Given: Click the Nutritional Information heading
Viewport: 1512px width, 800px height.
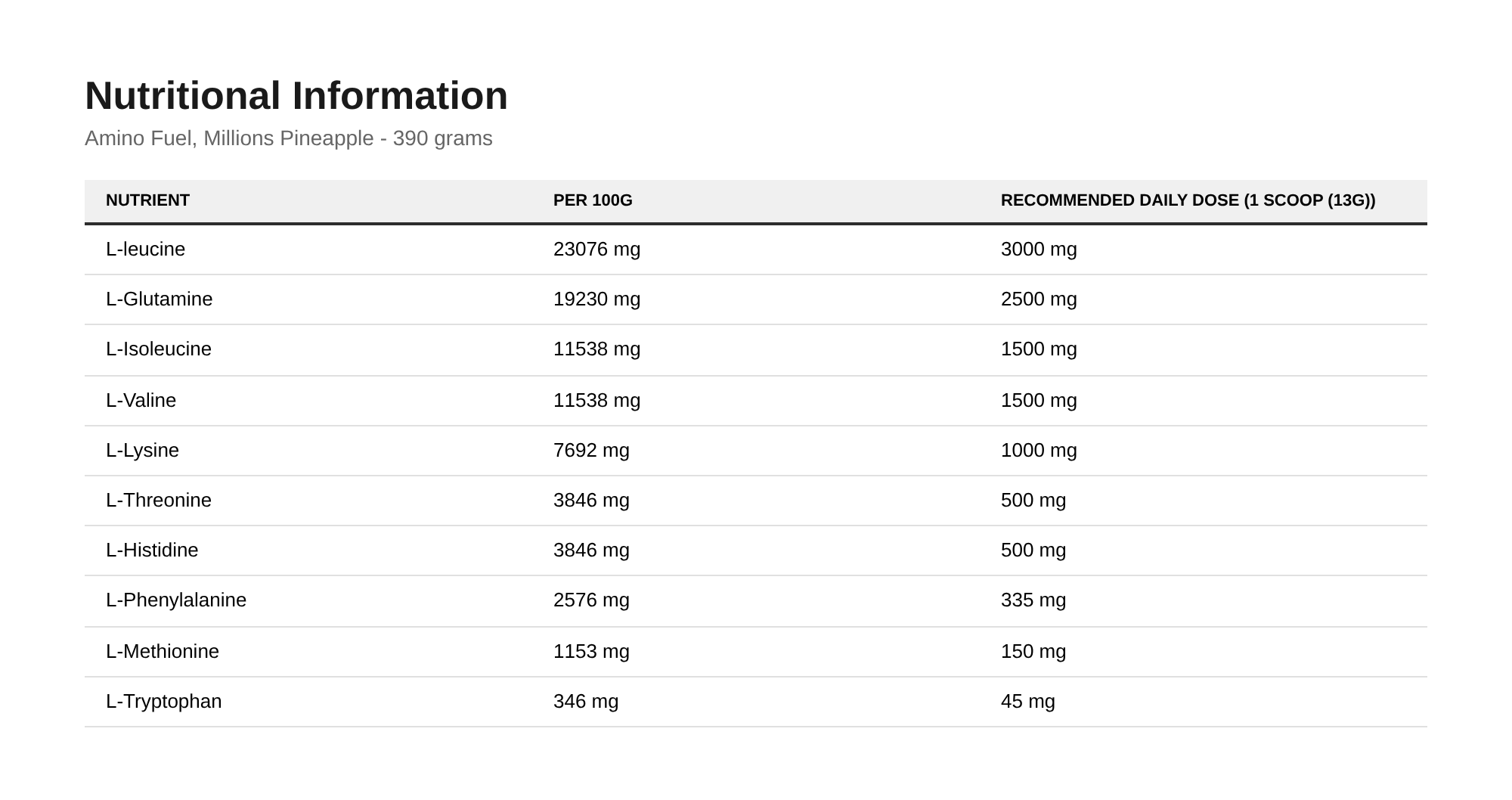Looking at the screenshot, I should pos(296,96).
